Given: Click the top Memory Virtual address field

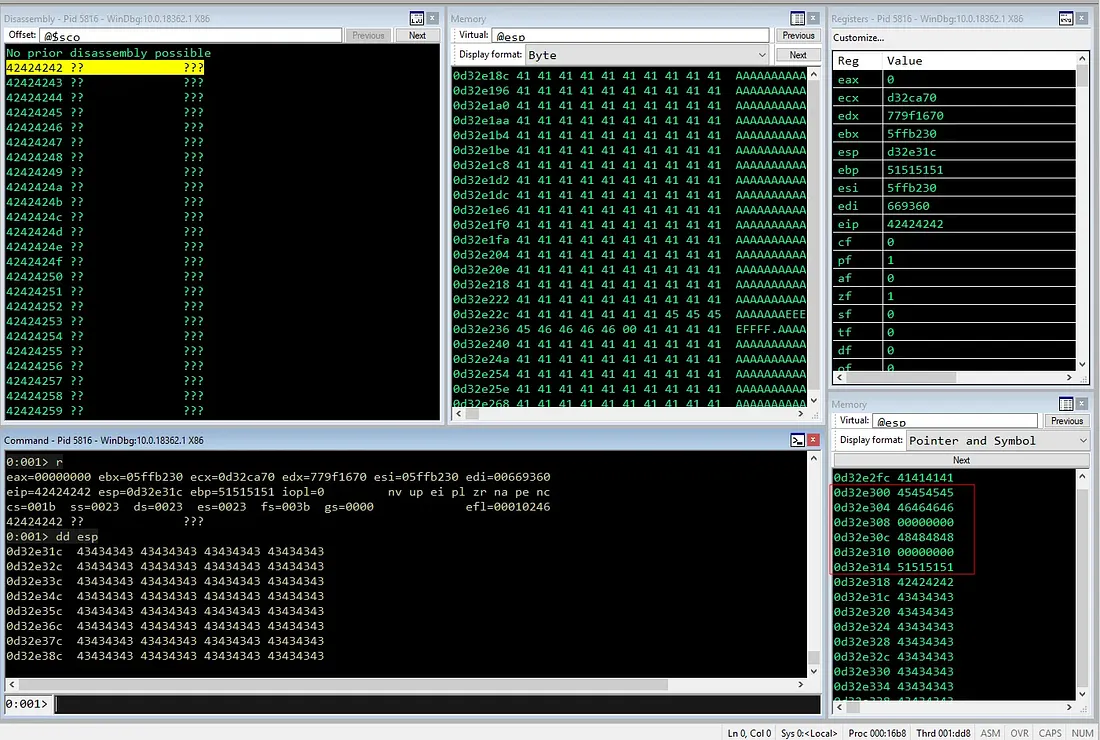Looking at the screenshot, I should click(631, 36).
